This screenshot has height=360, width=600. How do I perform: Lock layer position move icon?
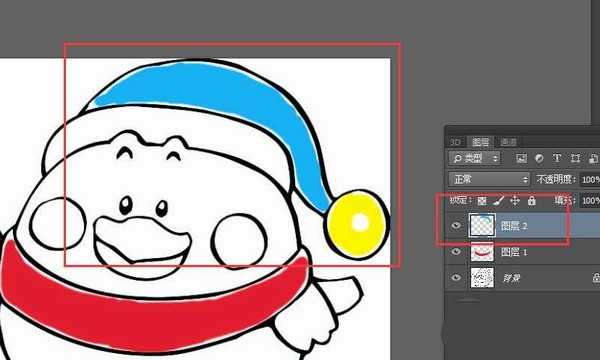click(x=515, y=200)
